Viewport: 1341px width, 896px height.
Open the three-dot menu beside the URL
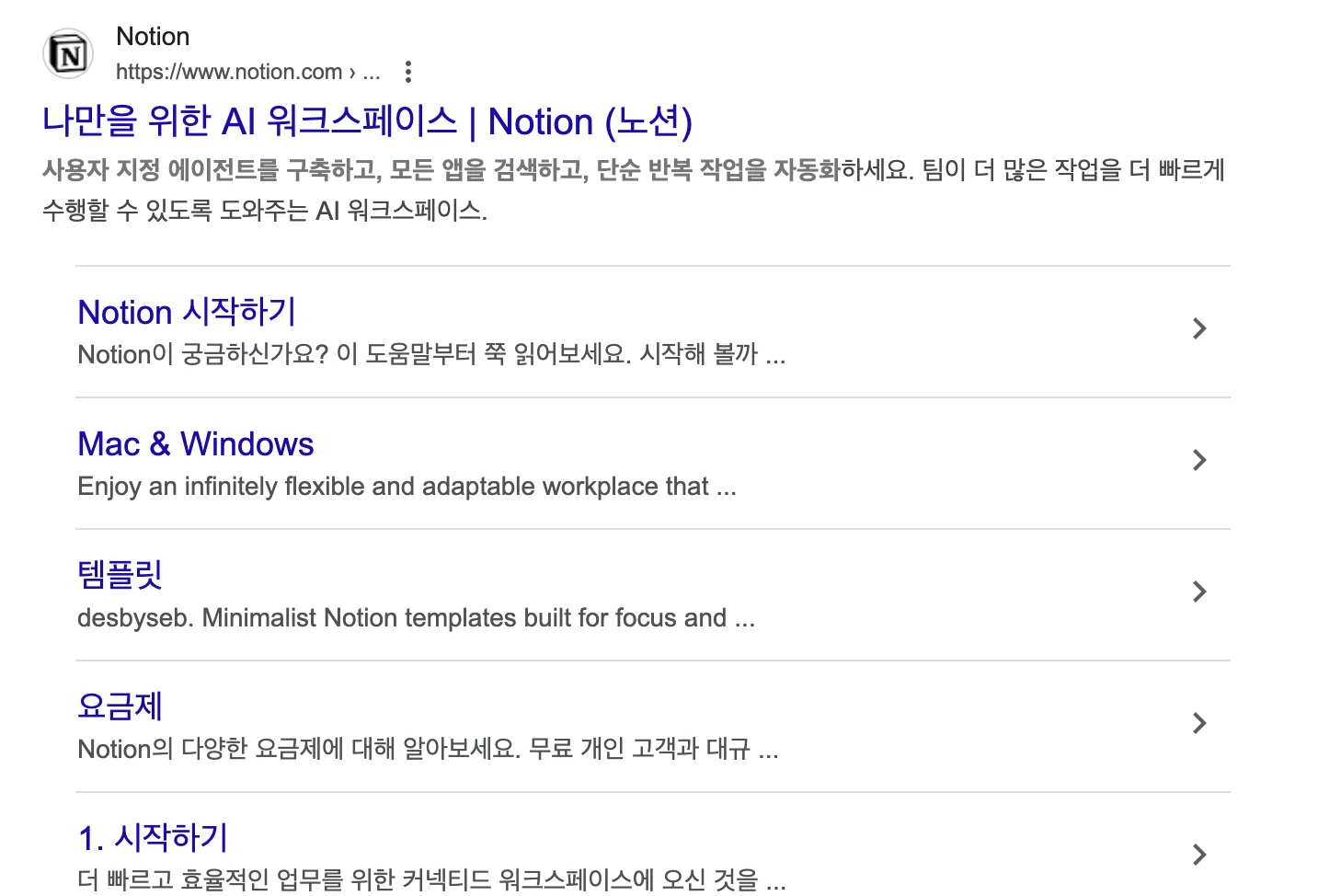click(407, 71)
